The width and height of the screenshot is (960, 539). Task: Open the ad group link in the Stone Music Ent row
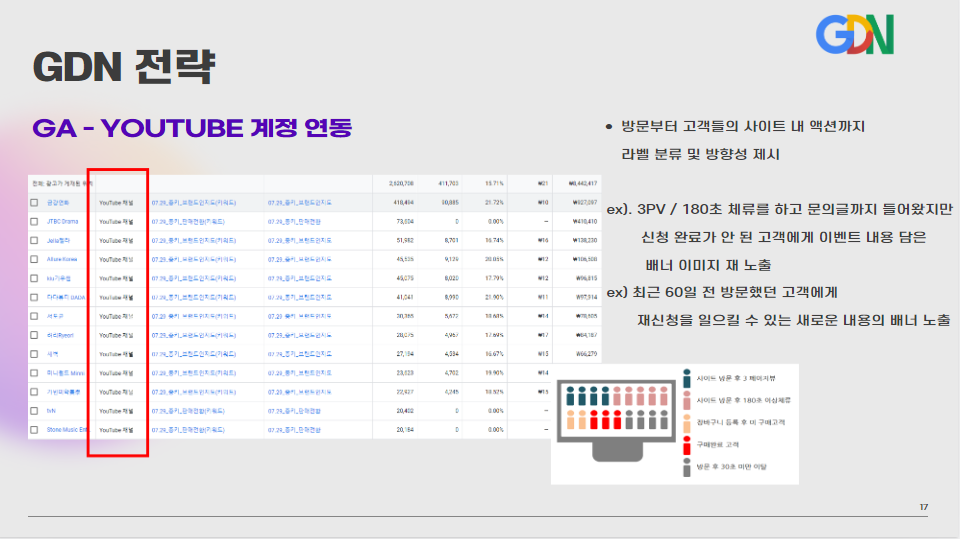(294, 430)
